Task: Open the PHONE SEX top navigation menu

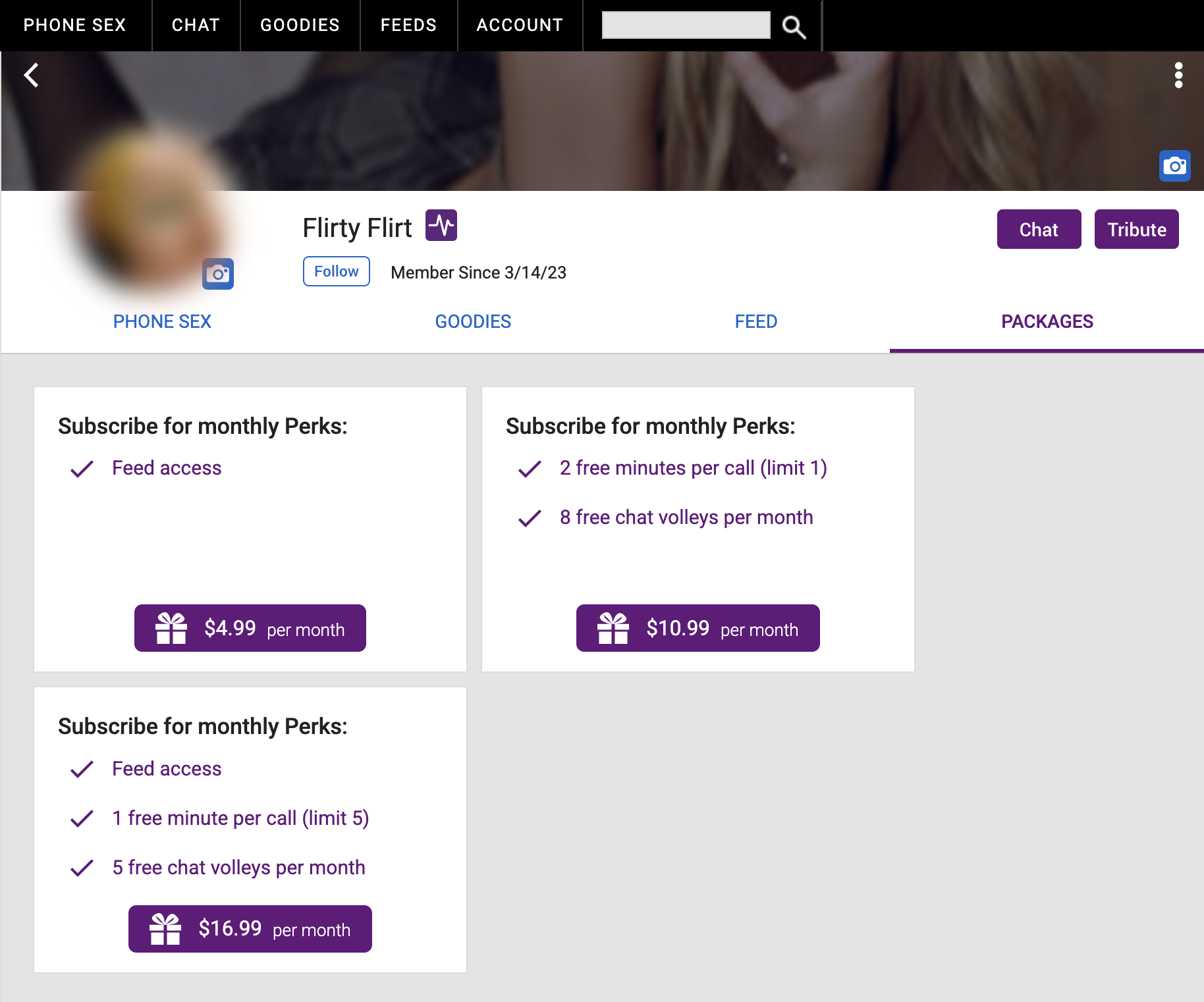Action: [75, 25]
